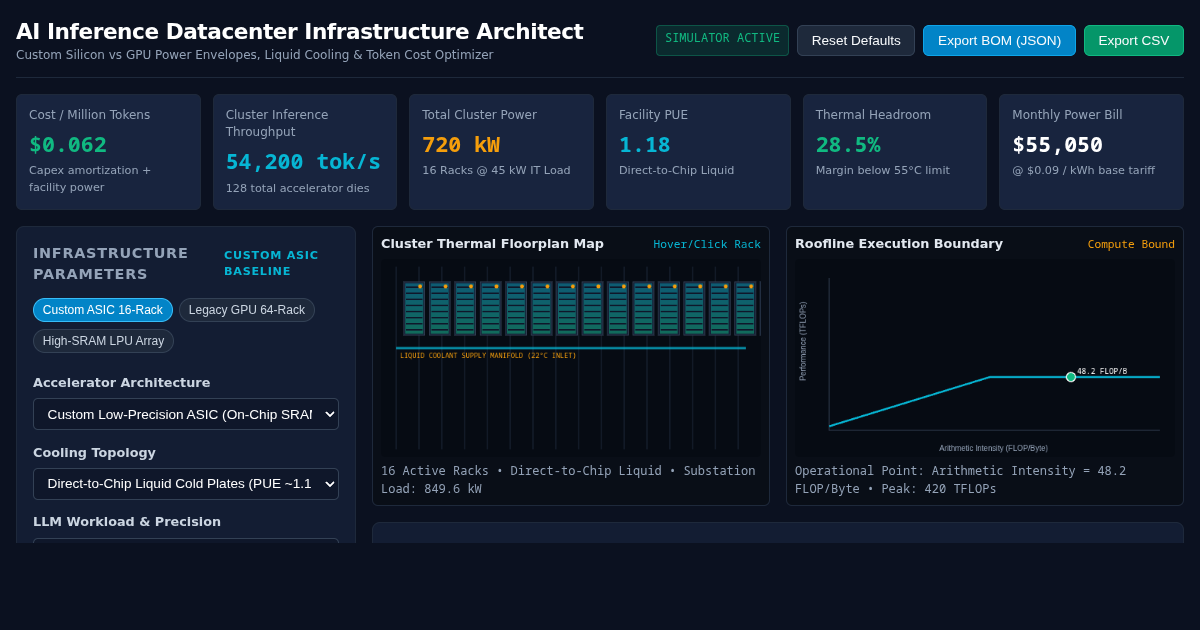Click the 28.5% thermal headroom value
Viewport: 1200px width, 630px height.
[848, 145]
